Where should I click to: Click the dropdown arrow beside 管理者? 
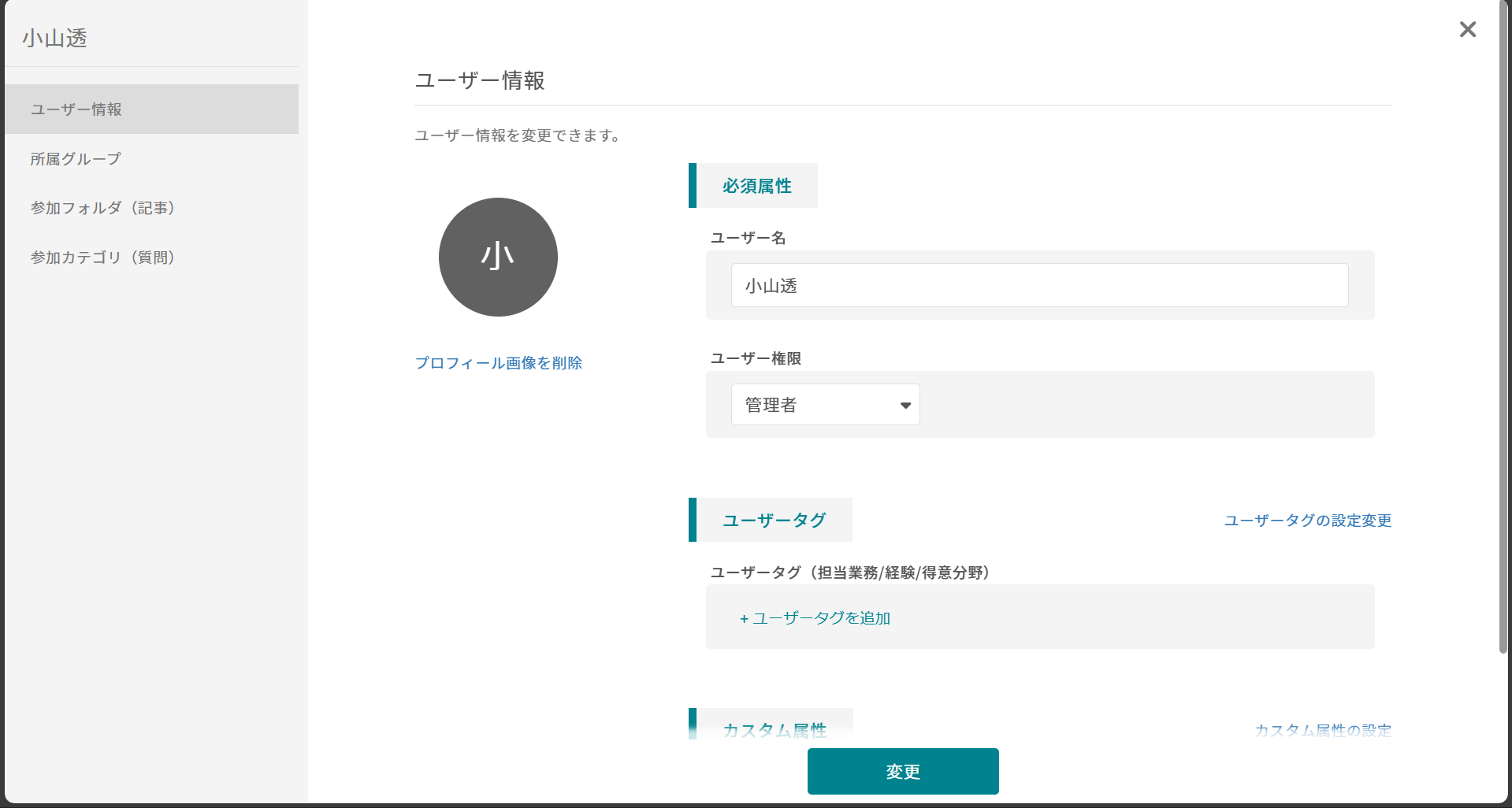(x=905, y=405)
